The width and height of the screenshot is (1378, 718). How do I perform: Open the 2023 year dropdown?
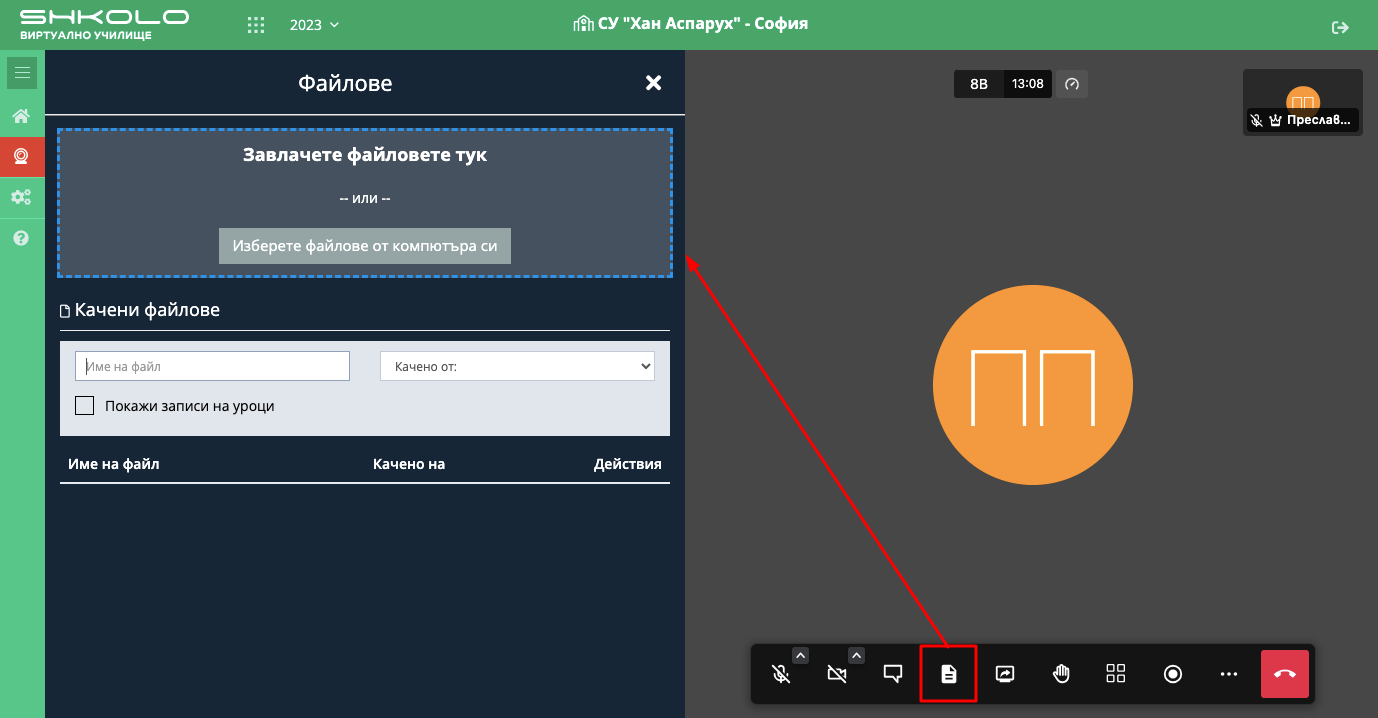[314, 25]
